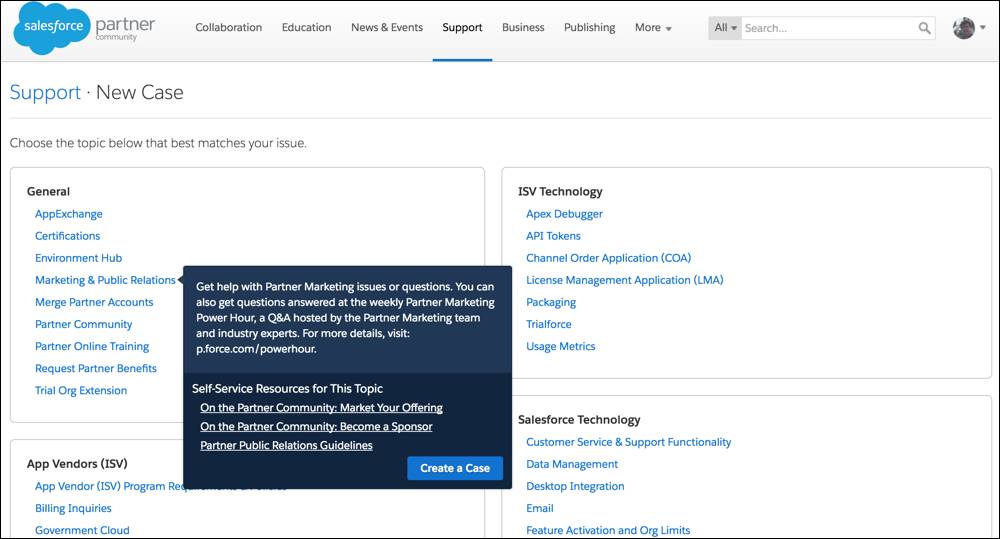Select the Email topic
This screenshot has width=1000, height=539.
(x=540, y=508)
